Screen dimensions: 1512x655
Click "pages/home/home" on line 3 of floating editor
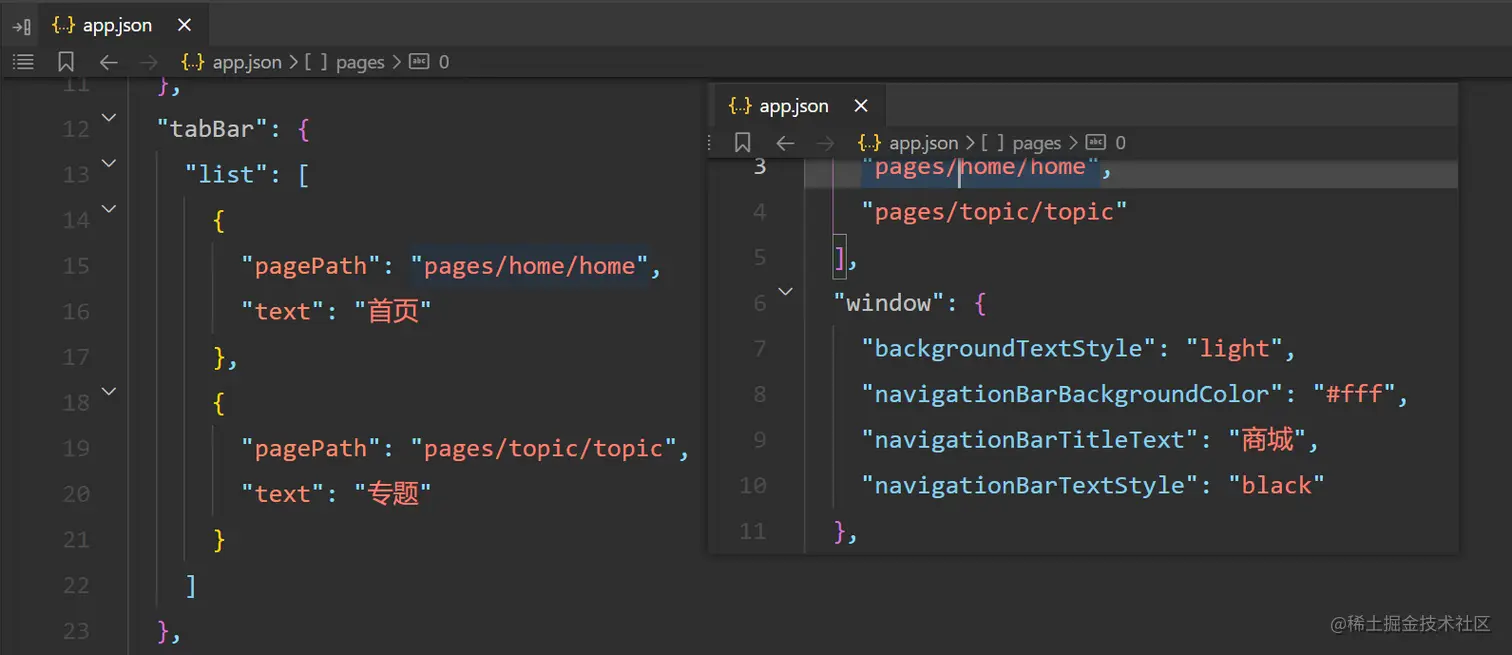click(980, 167)
